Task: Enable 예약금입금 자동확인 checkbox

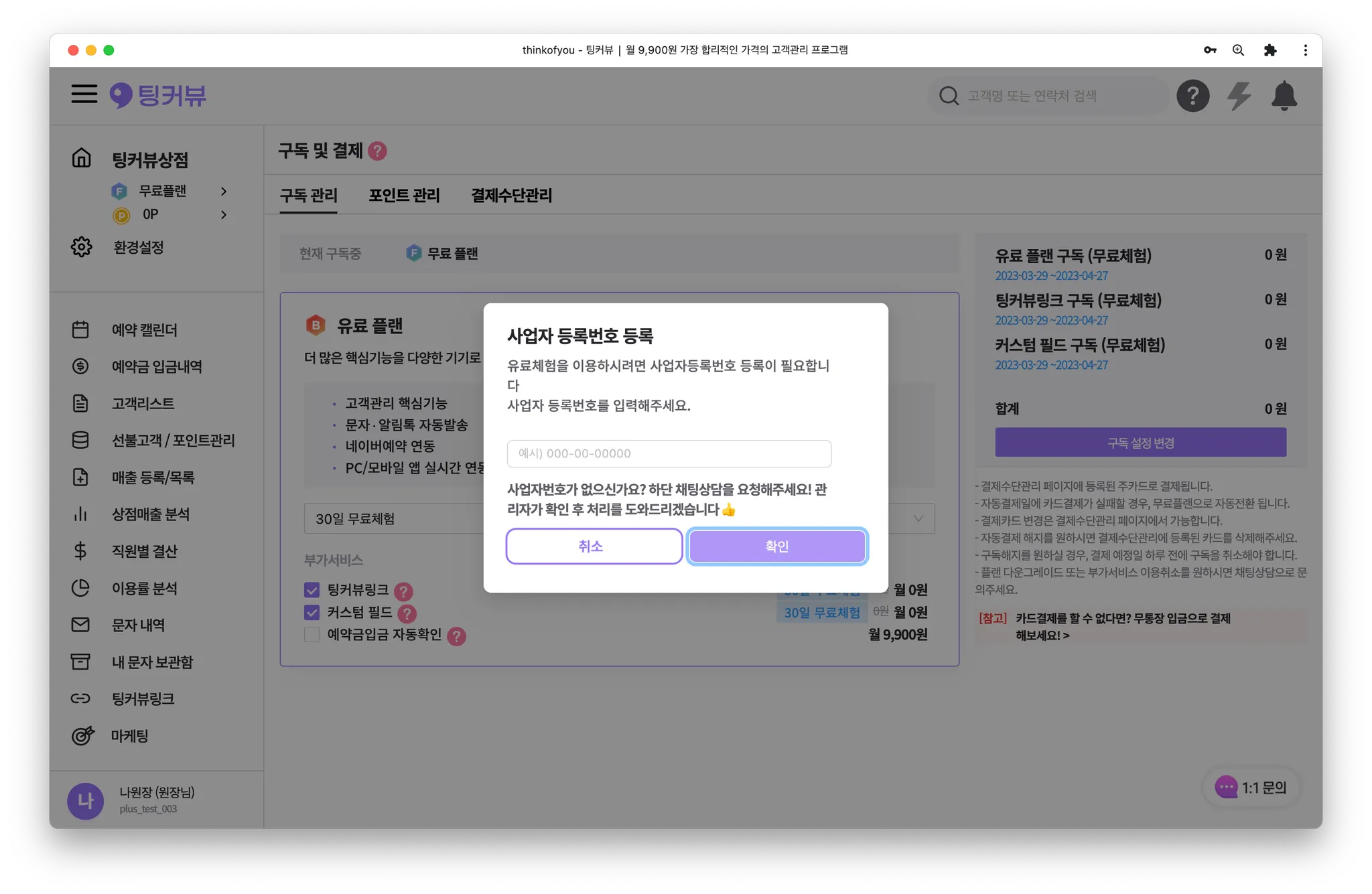Action: [312, 635]
